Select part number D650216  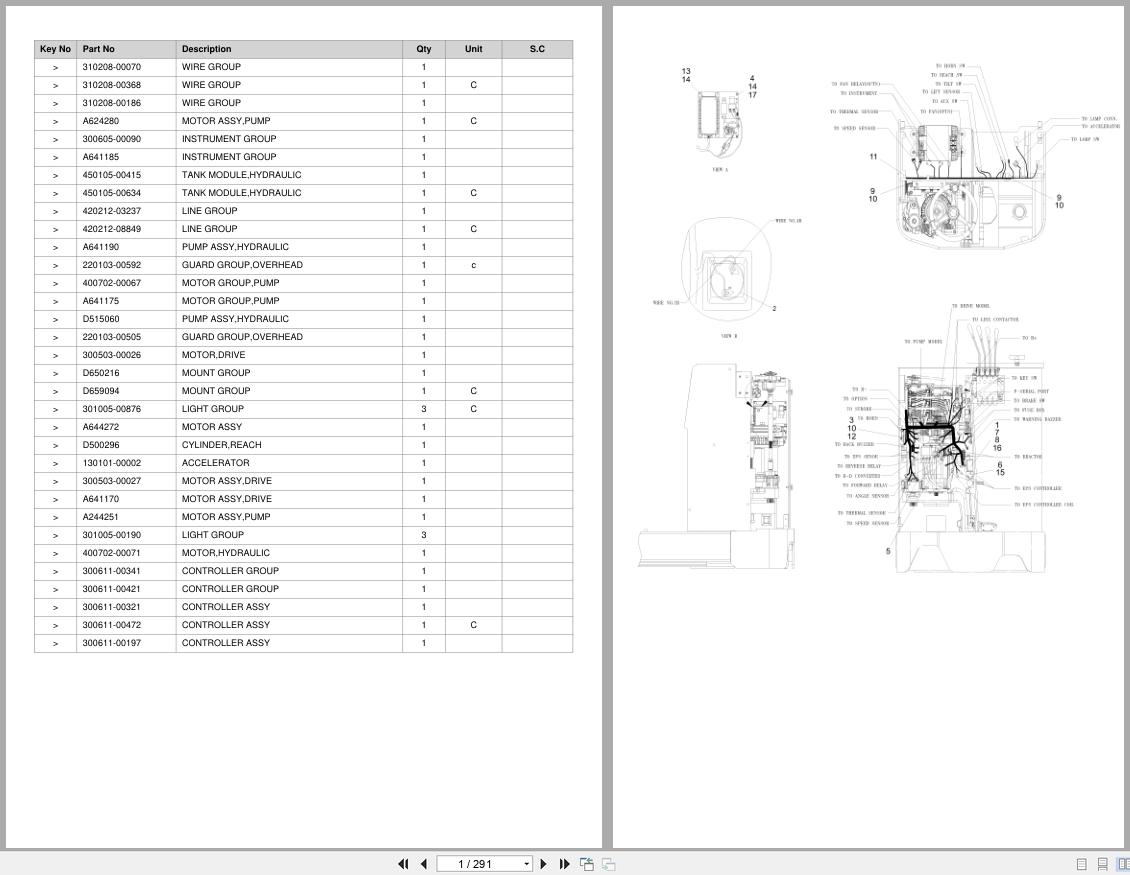coord(101,373)
